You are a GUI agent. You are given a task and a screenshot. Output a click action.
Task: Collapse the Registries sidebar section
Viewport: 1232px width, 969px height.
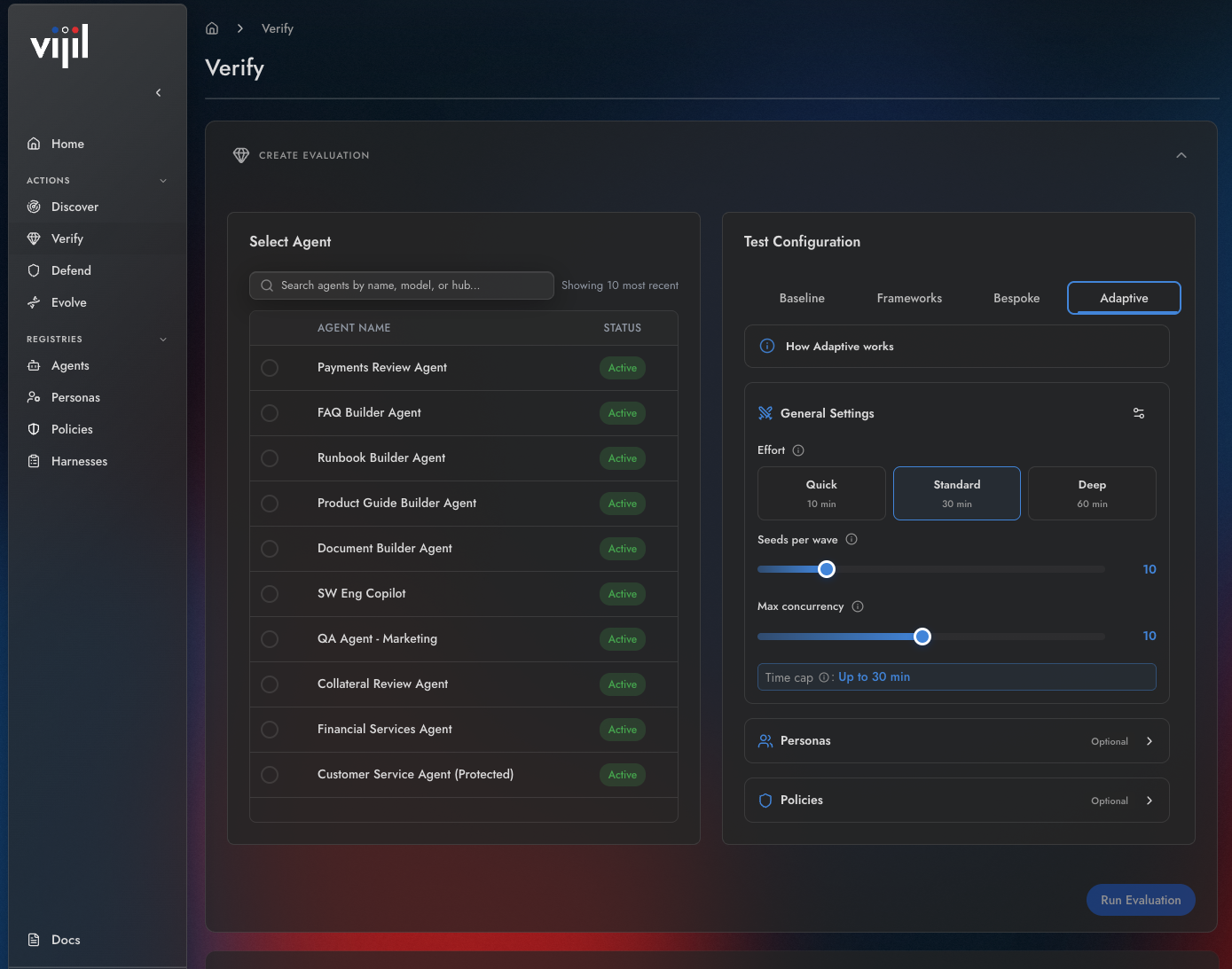163,340
